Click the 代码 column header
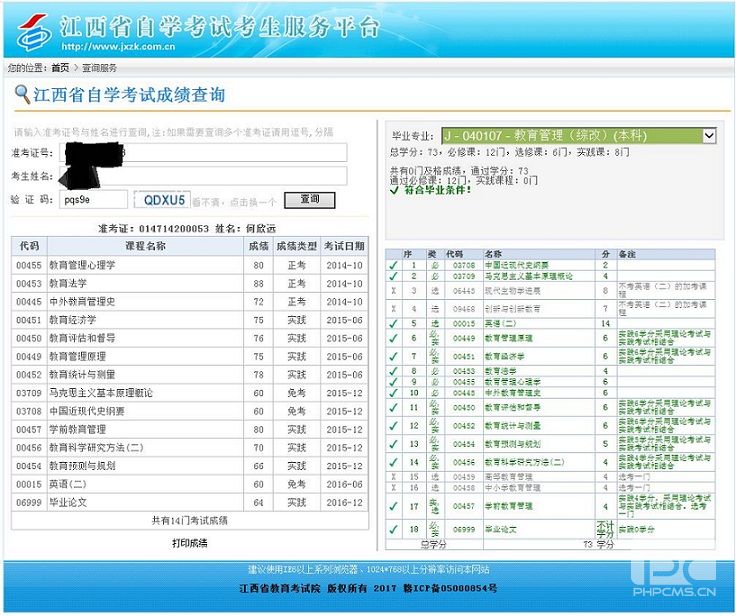Screen dimensions: 736x616 (29, 246)
